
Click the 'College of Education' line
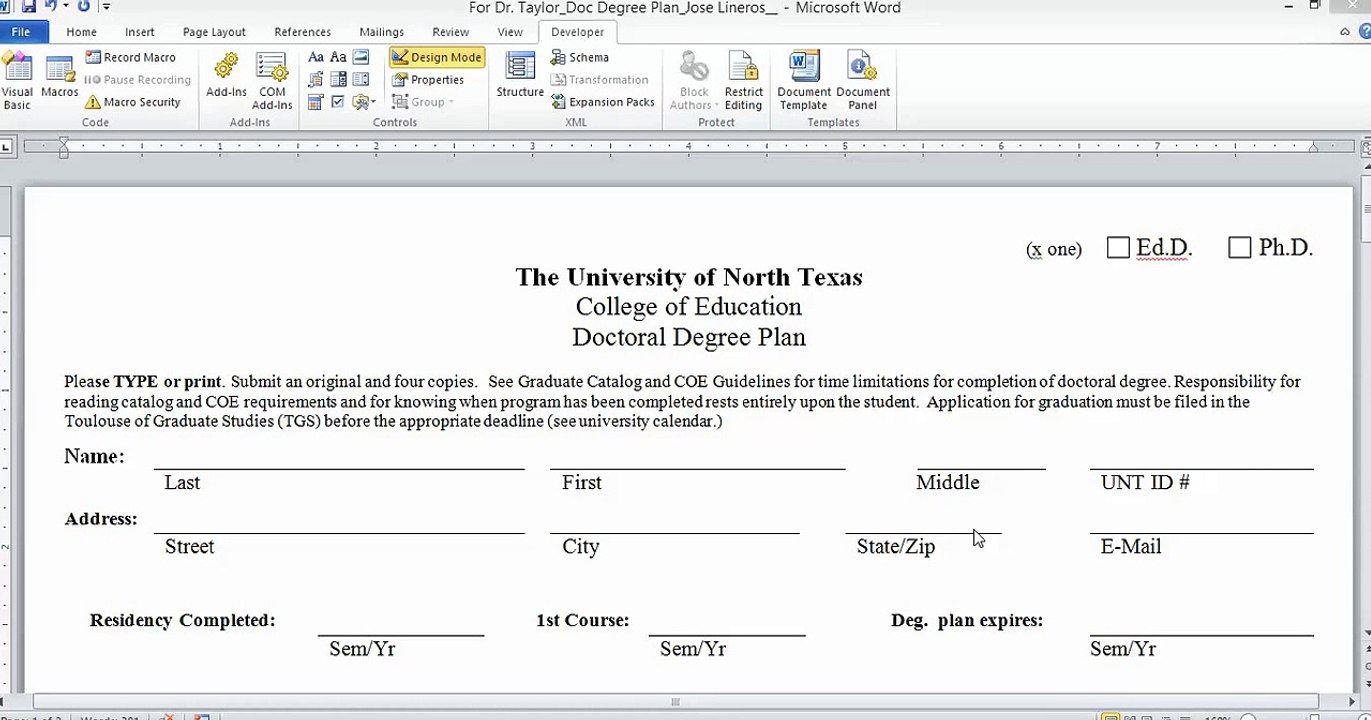(689, 307)
